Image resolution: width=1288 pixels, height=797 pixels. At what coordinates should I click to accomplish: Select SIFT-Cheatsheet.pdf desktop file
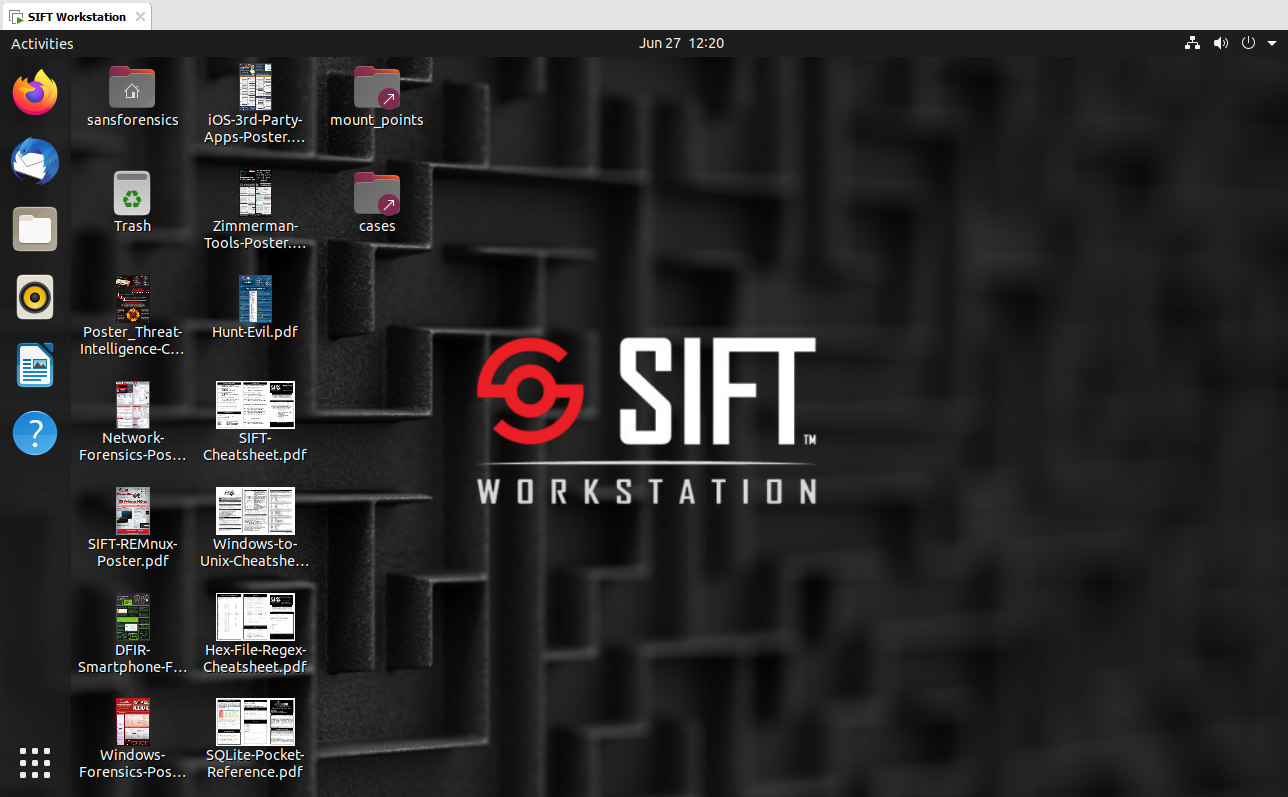pyautogui.click(x=255, y=405)
